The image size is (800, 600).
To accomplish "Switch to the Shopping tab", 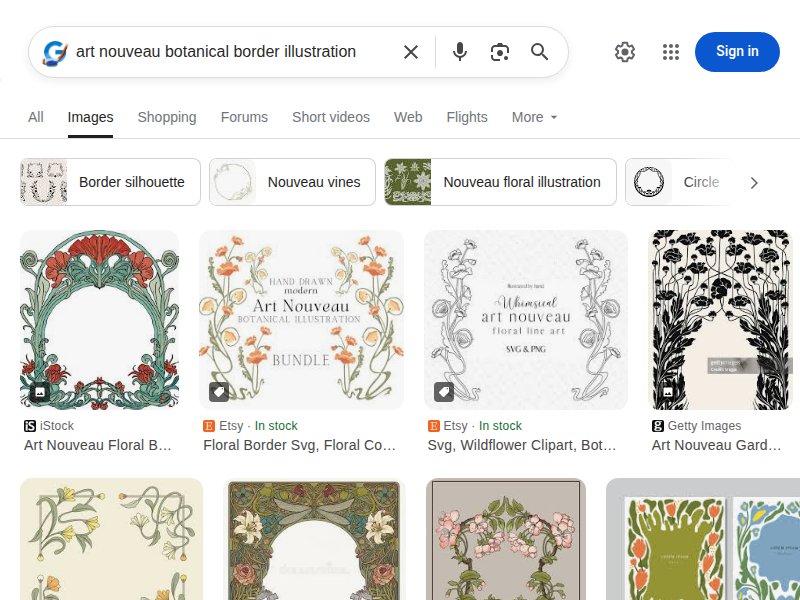I will click(x=166, y=117).
